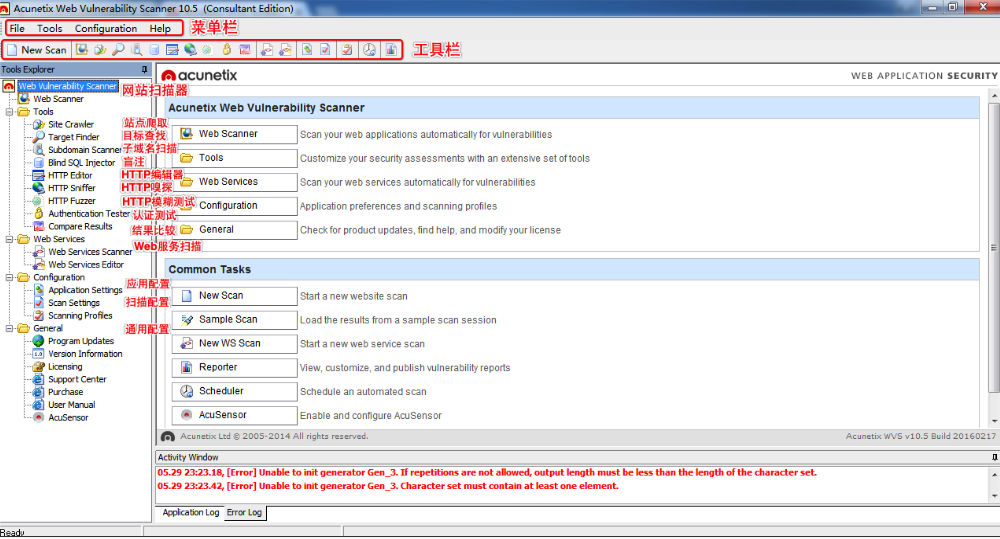Click the General button in main panel
1000x539 pixels.
click(234, 230)
